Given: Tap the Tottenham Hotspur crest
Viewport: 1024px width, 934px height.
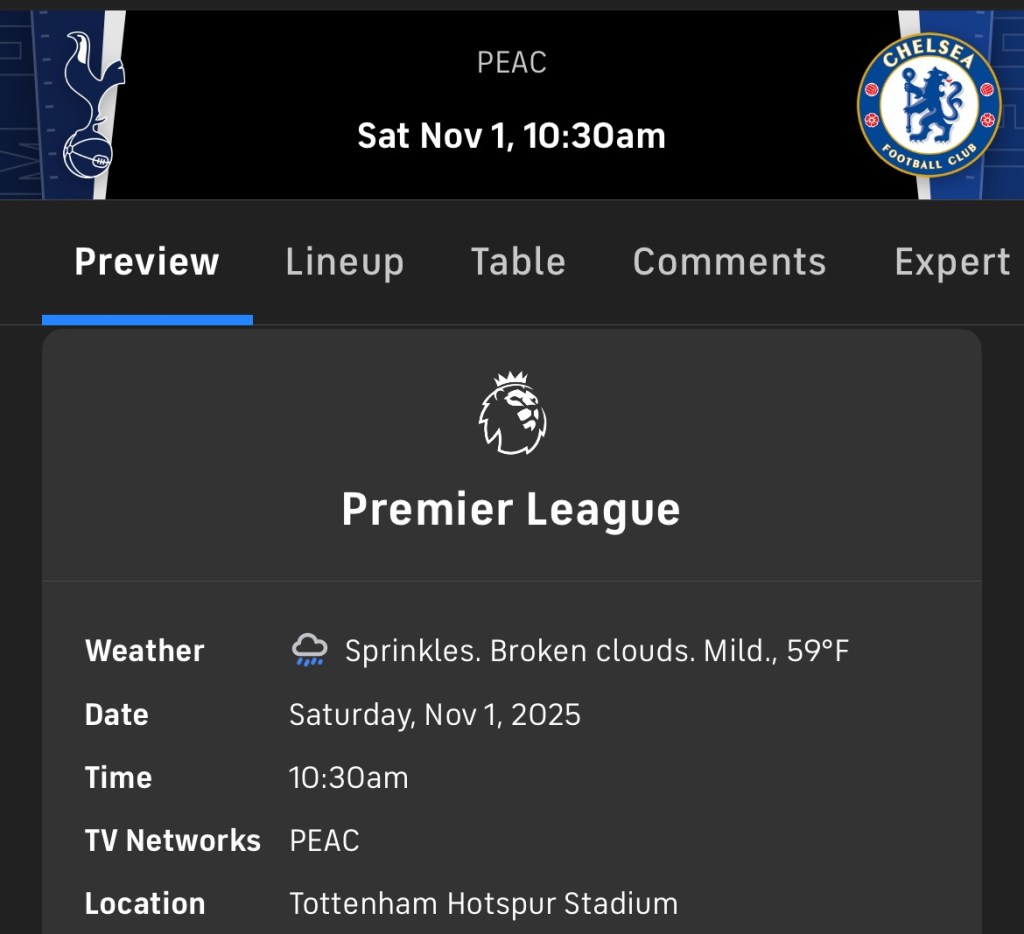Looking at the screenshot, I should click(x=89, y=104).
